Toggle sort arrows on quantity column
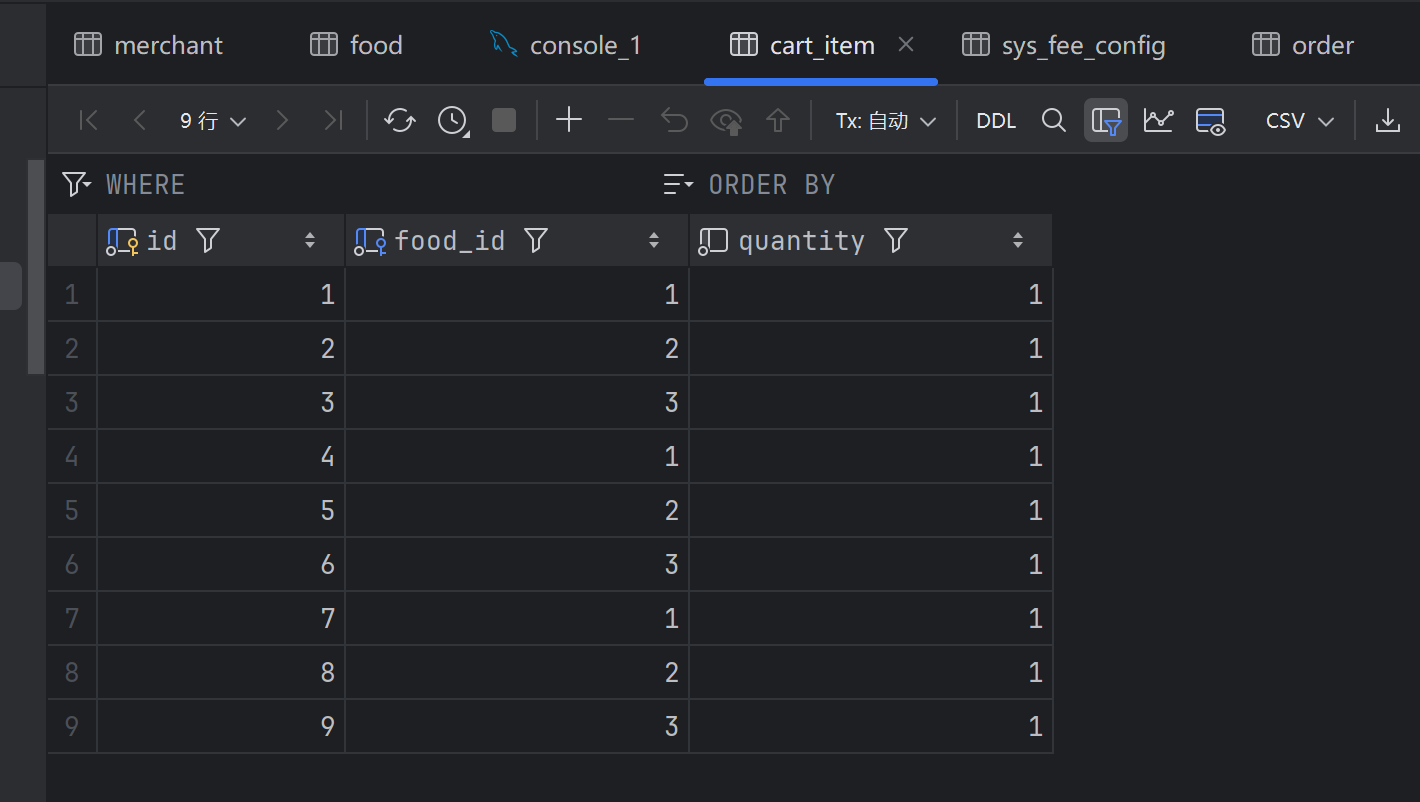1420x802 pixels. tap(1017, 240)
